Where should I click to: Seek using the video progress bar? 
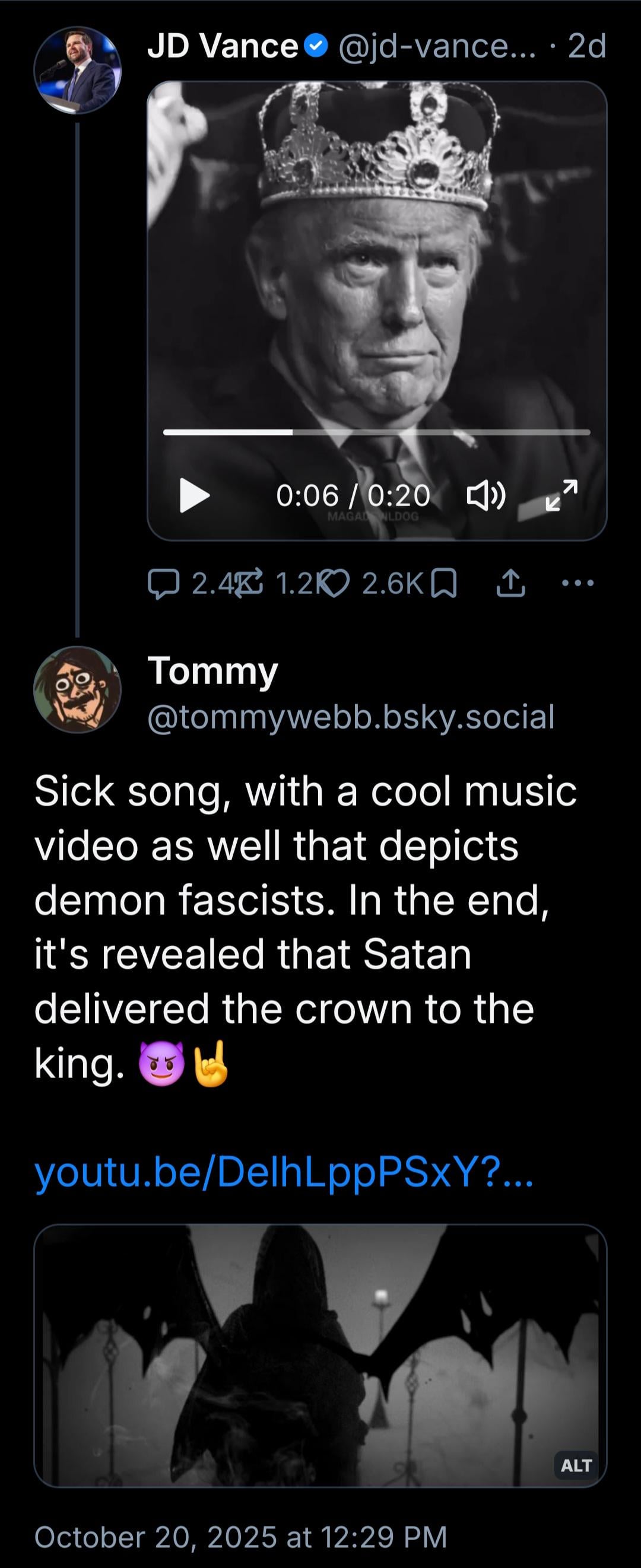coord(376,432)
